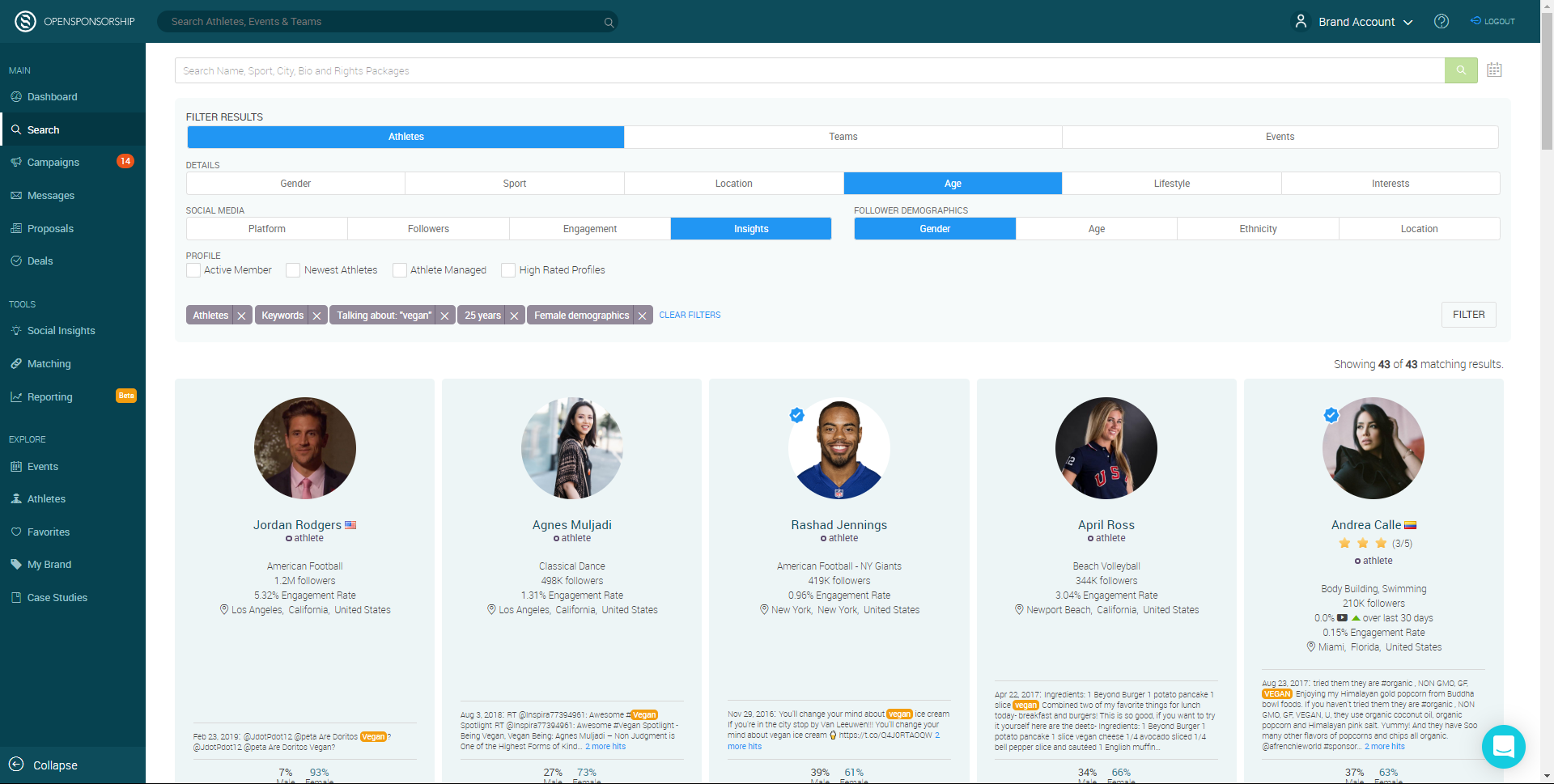Image resolution: width=1554 pixels, height=784 pixels.
Task: Open the chat support bubble
Action: click(1503, 747)
